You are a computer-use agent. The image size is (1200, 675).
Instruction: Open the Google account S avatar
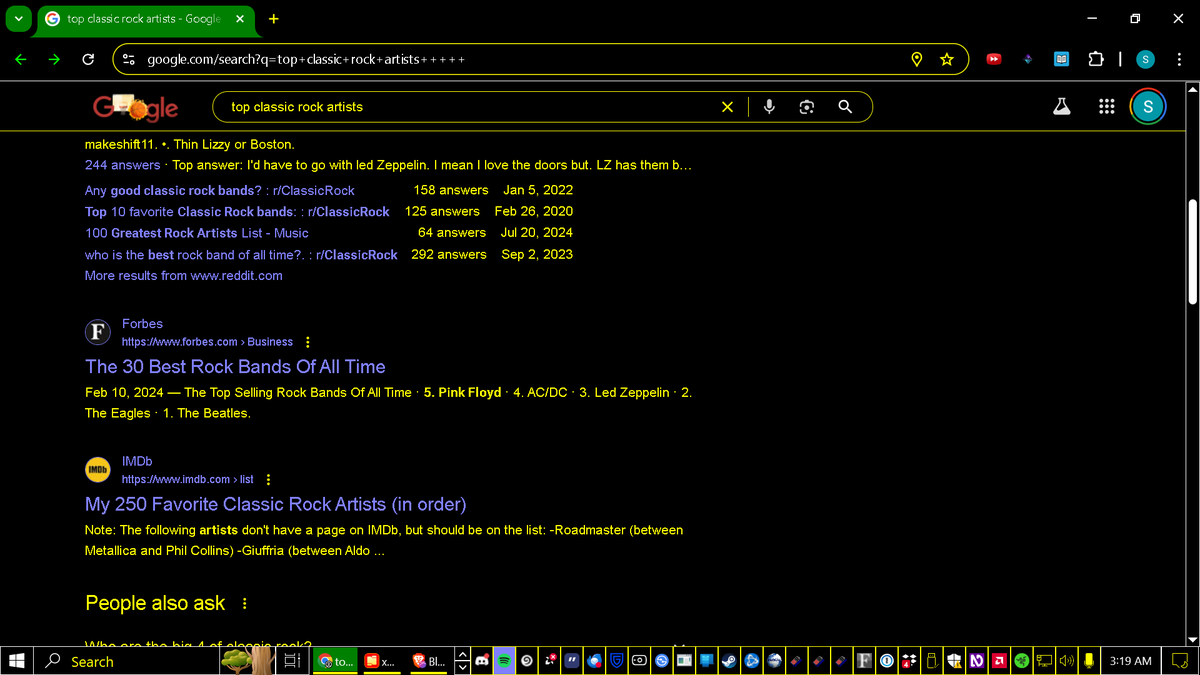(1148, 107)
